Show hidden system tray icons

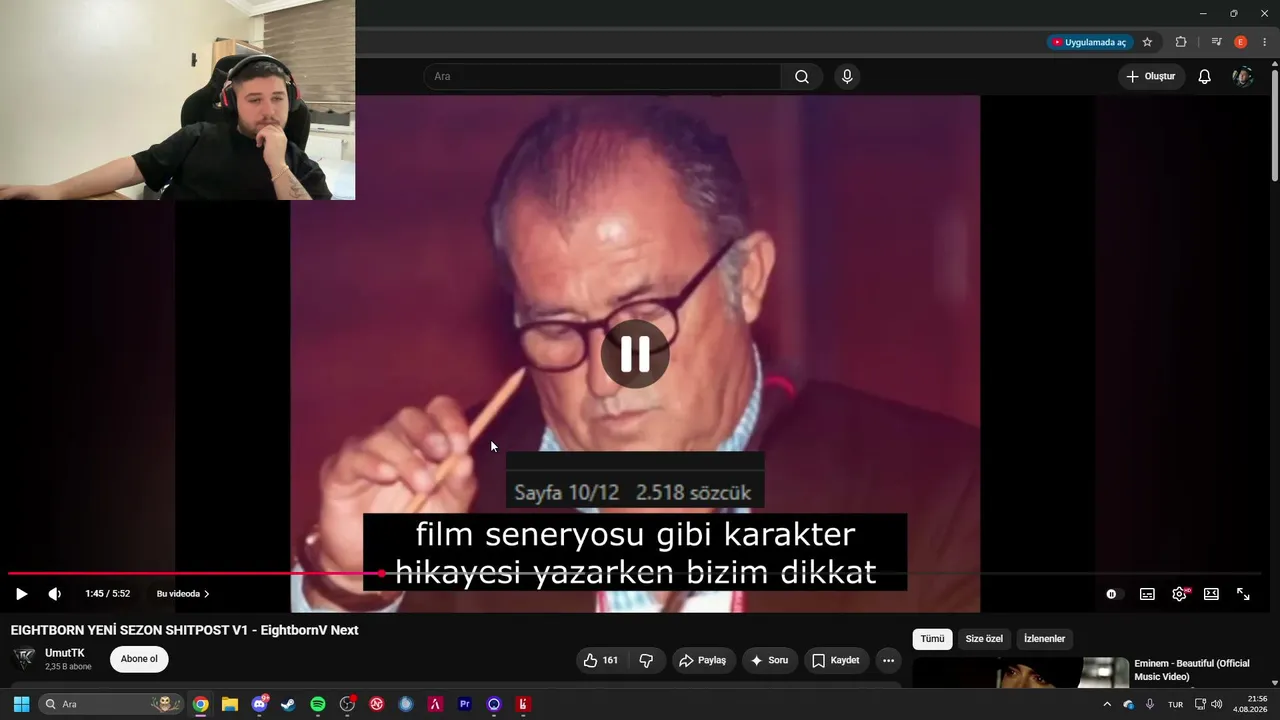pos(1107,704)
